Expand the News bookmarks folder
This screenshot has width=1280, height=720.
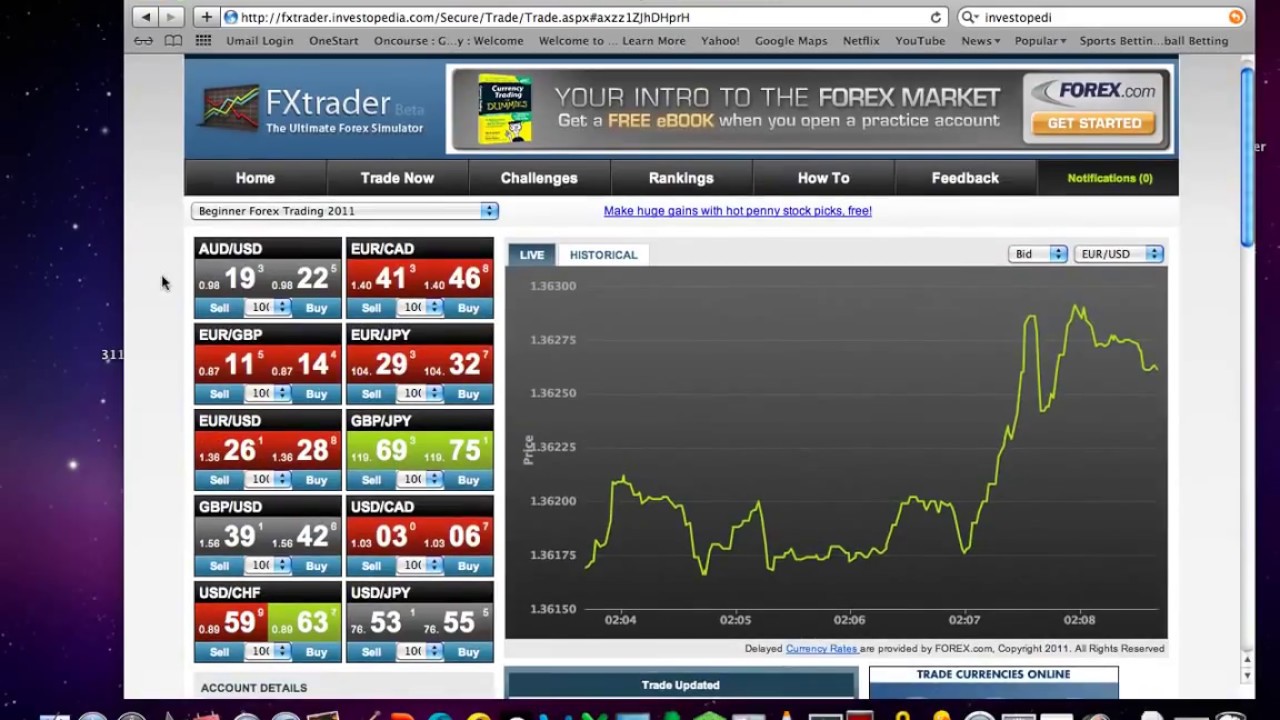point(980,41)
